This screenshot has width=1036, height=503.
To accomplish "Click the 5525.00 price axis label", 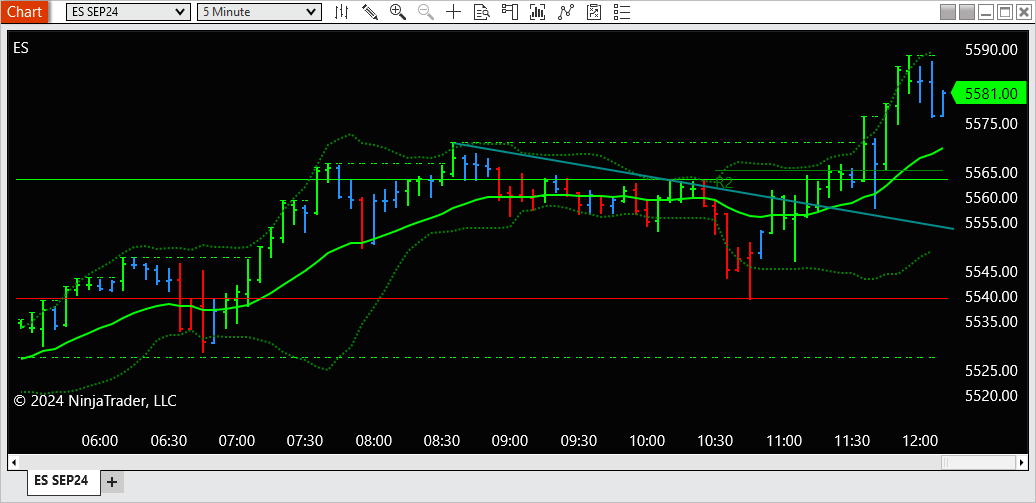I will (x=990, y=371).
